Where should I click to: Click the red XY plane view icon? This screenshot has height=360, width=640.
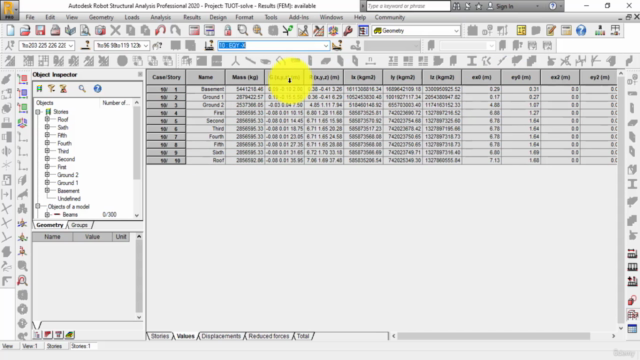22,79
